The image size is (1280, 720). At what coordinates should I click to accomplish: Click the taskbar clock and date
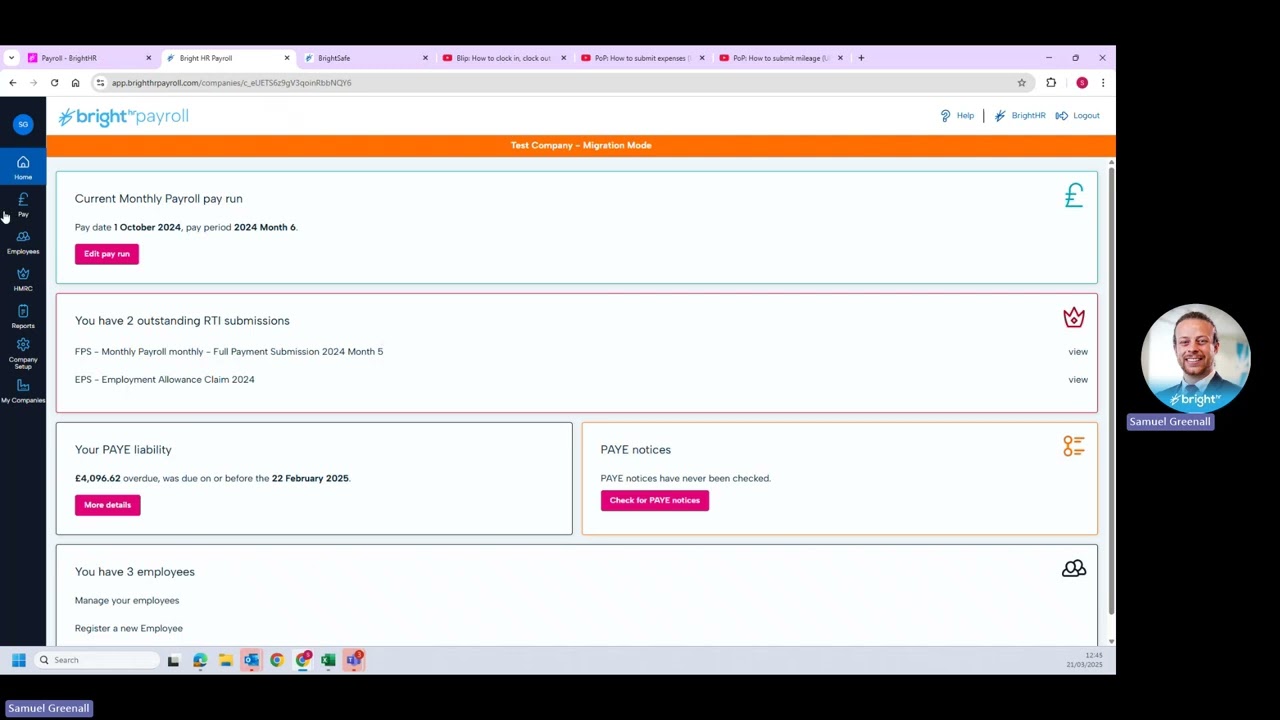tap(1086, 660)
